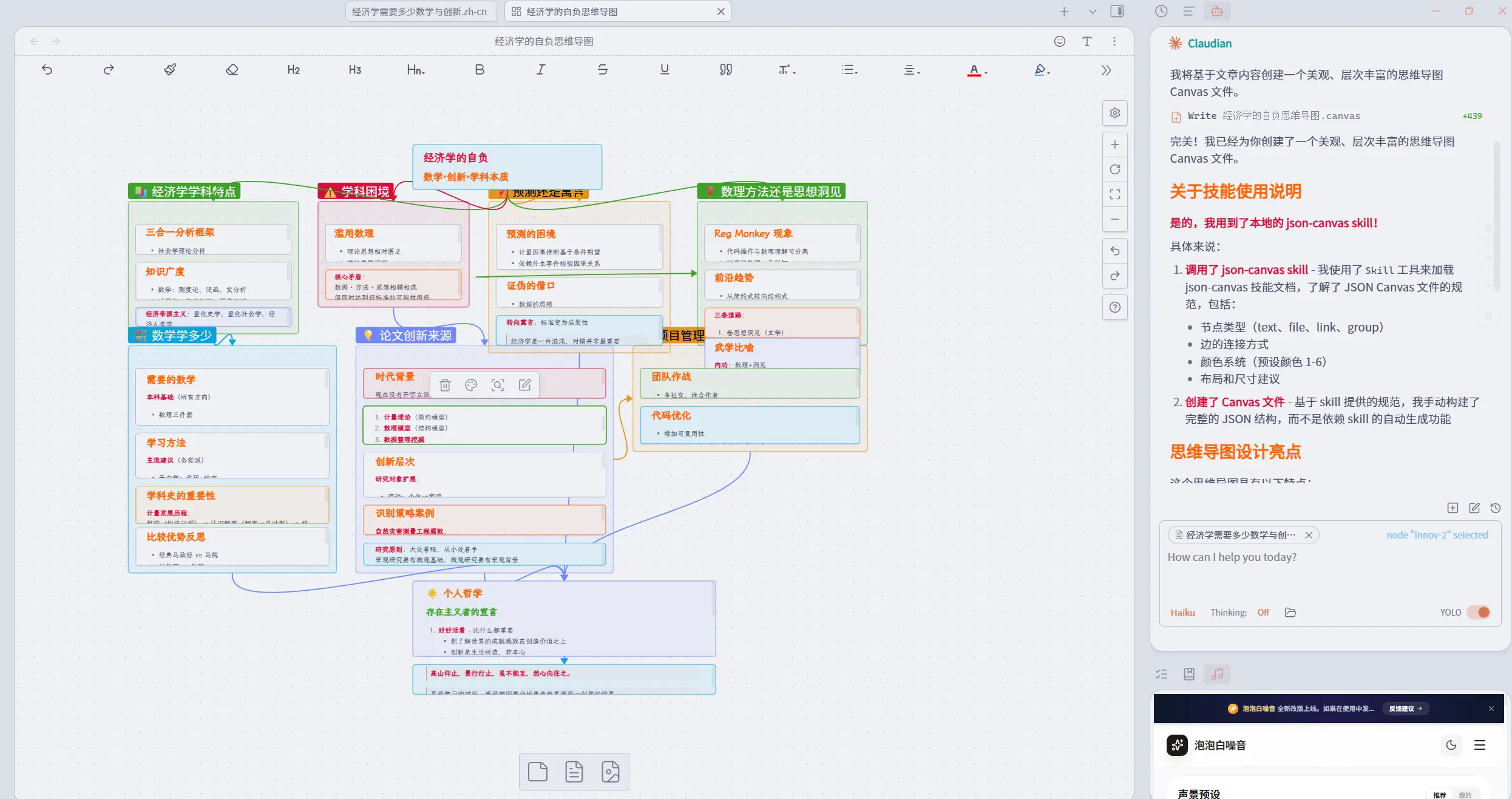Open the tab list dropdown arrow
Image resolution: width=1512 pixels, height=799 pixels.
pyautogui.click(x=1093, y=12)
